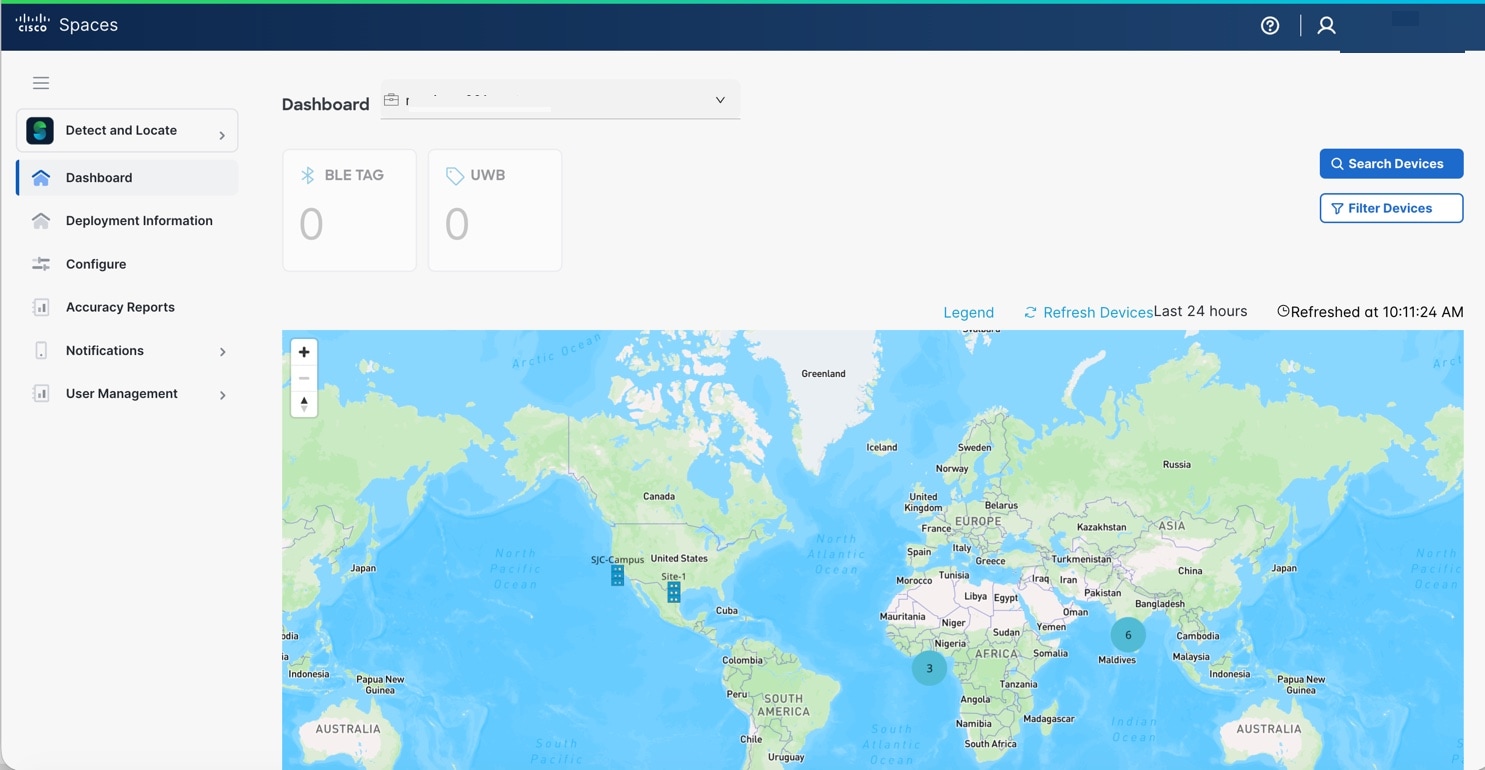1485x770 pixels.
Task: Click the Bluetooth BLE TAG icon
Action: 308,175
